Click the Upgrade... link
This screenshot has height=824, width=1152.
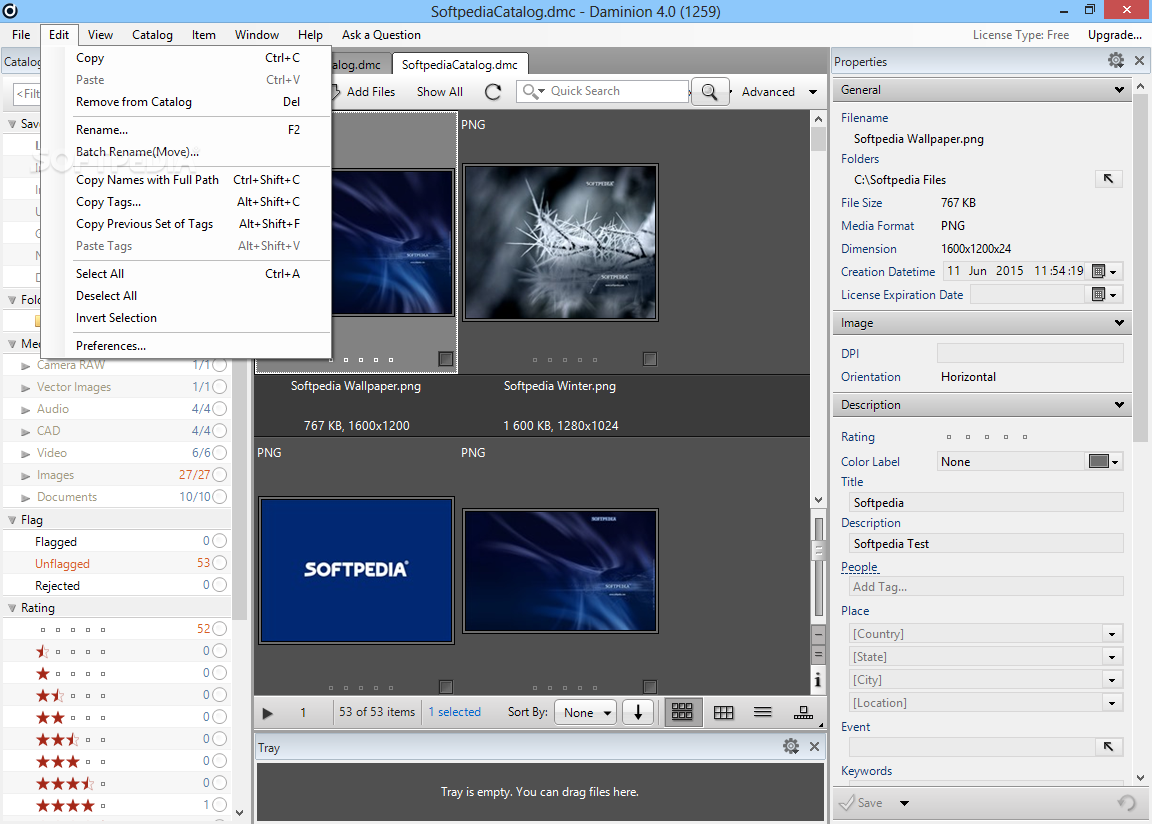click(x=1115, y=35)
